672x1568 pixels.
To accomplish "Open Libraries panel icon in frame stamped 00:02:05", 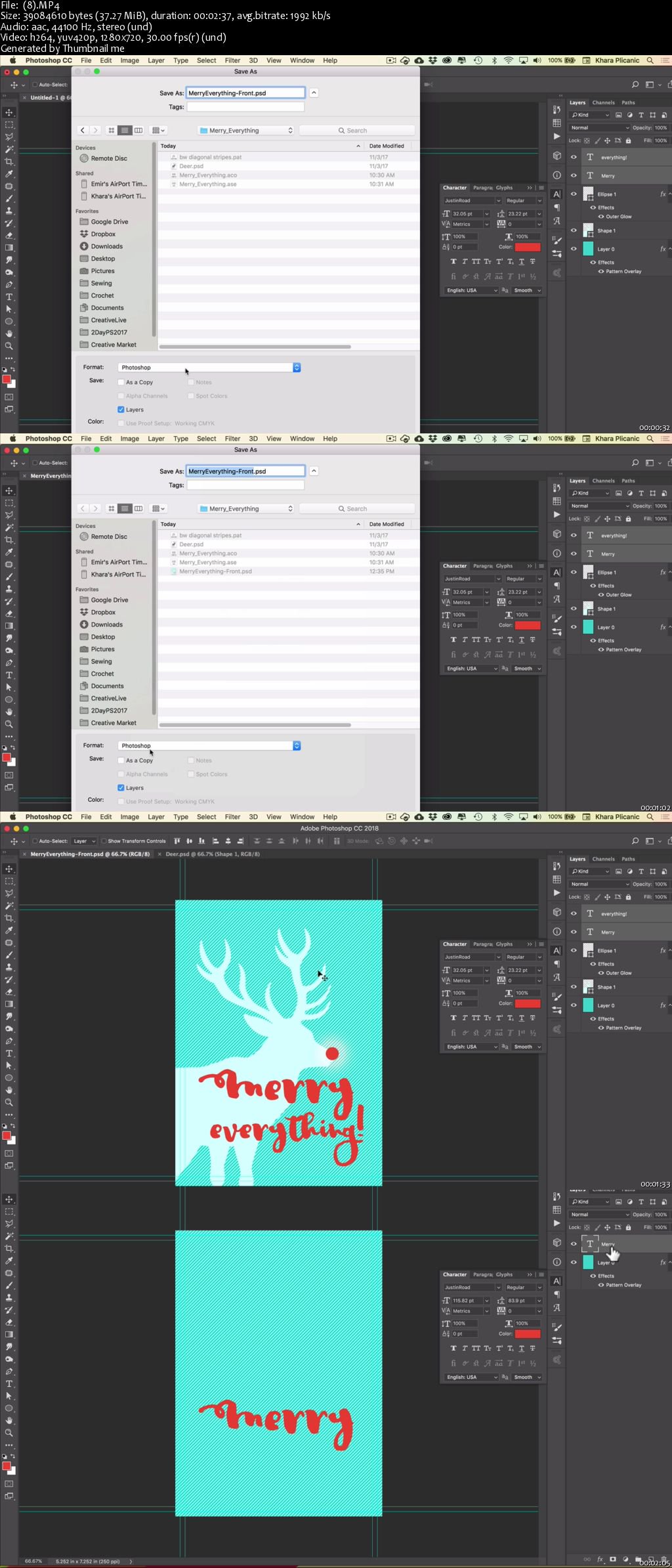I will pyautogui.click(x=556, y=1359).
